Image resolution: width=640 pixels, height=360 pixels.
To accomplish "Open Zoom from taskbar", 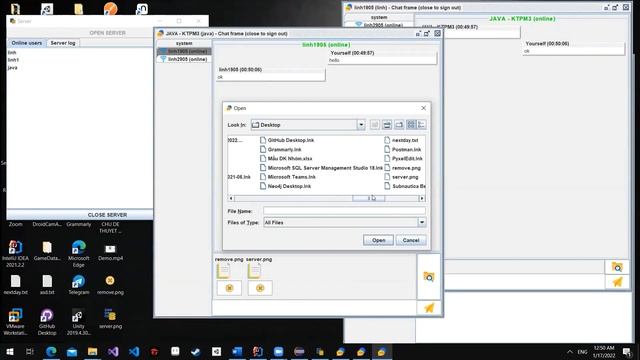I will 278,351.
